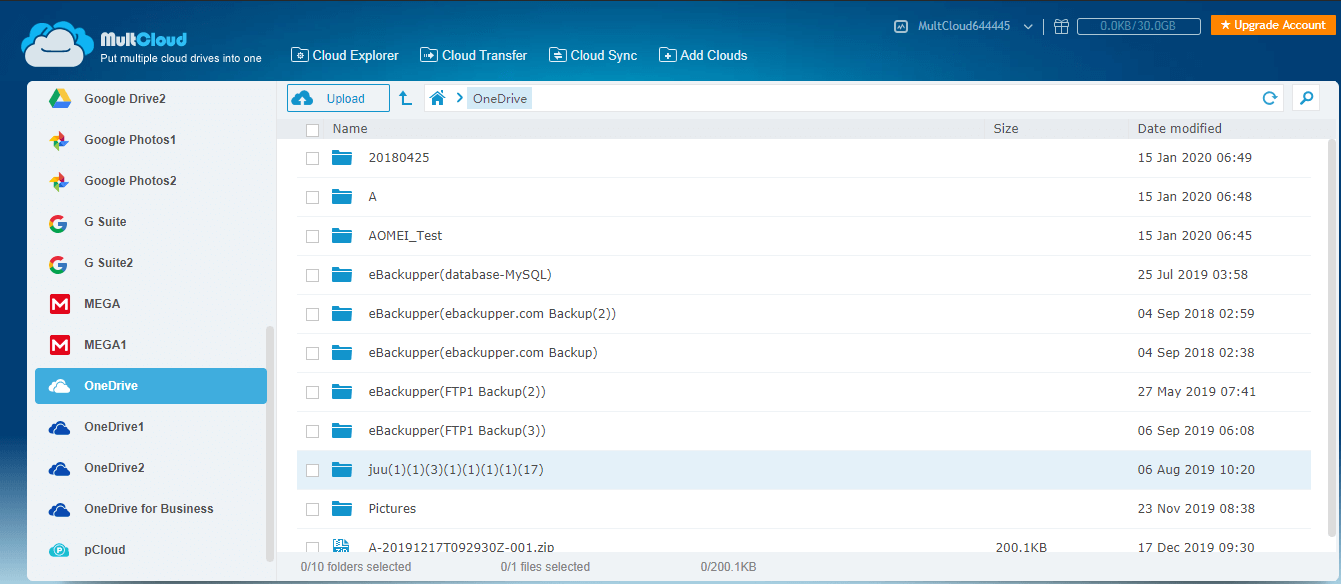The image size is (1341, 584).
Task: Open the search magnifier button
Action: (x=1305, y=98)
